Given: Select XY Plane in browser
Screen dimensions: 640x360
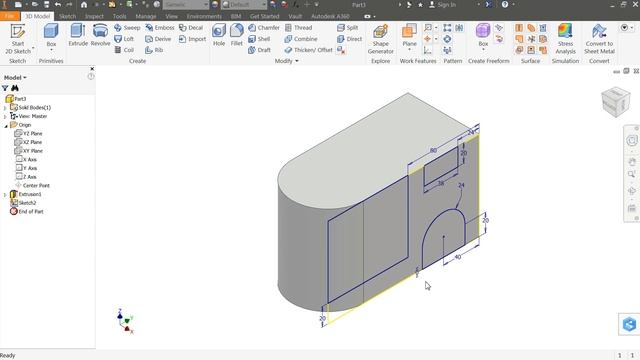Looking at the screenshot, I should pos(28,151).
